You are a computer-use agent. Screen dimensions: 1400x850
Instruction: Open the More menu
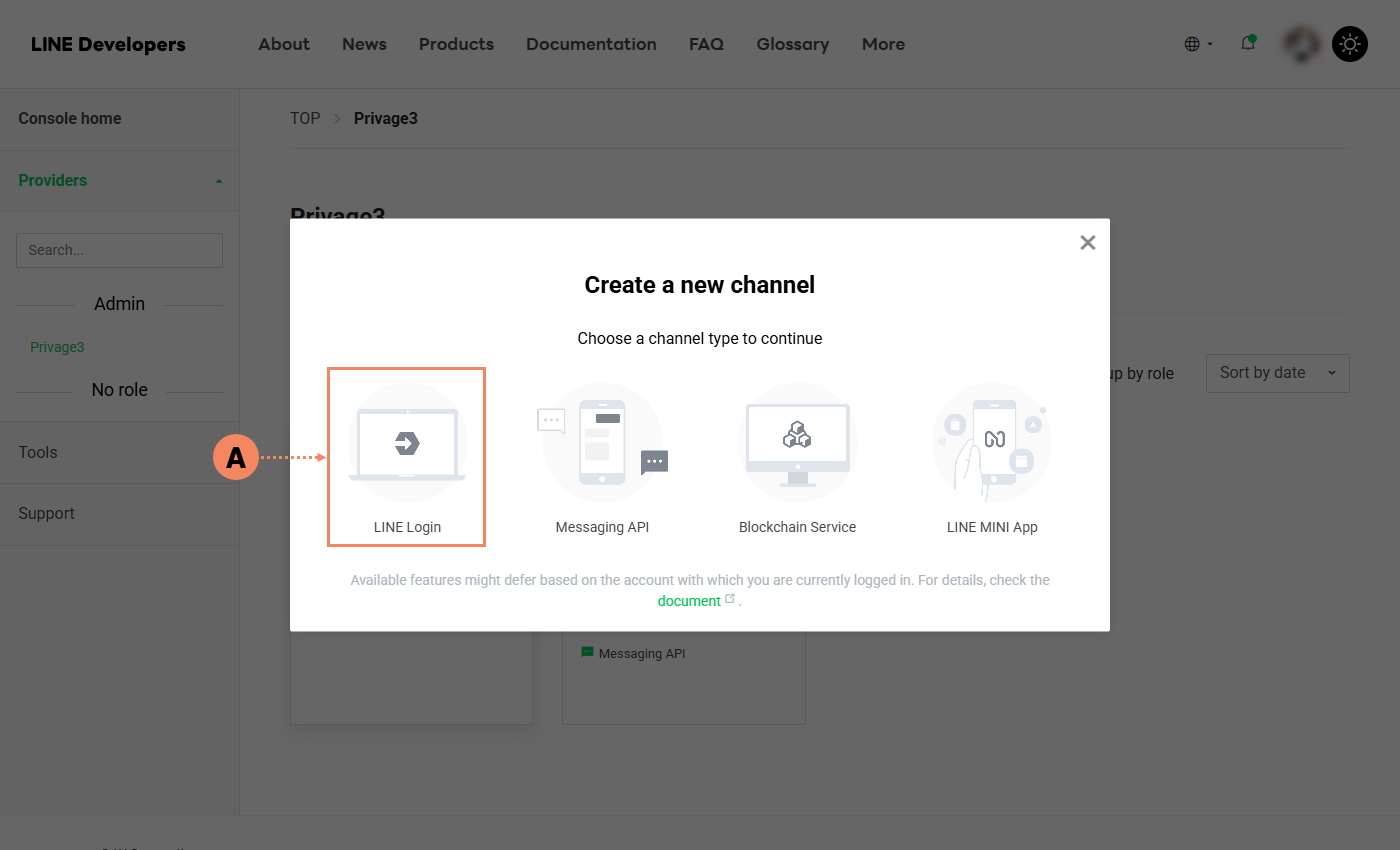tap(883, 44)
